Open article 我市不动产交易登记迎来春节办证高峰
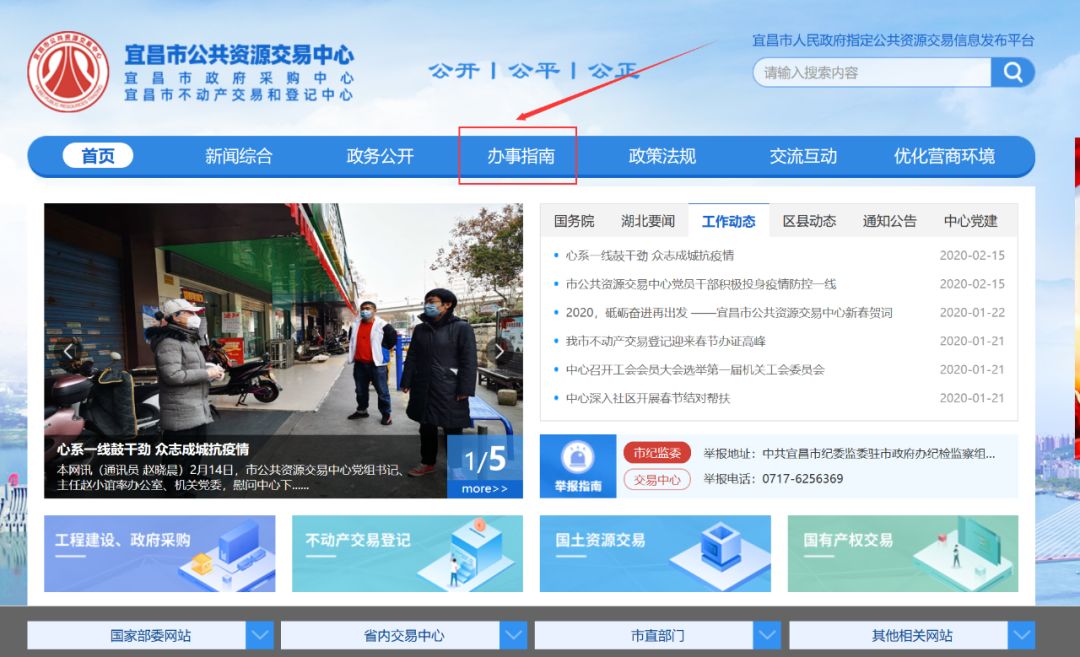This screenshot has width=1080, height=657. coord(665,341)
